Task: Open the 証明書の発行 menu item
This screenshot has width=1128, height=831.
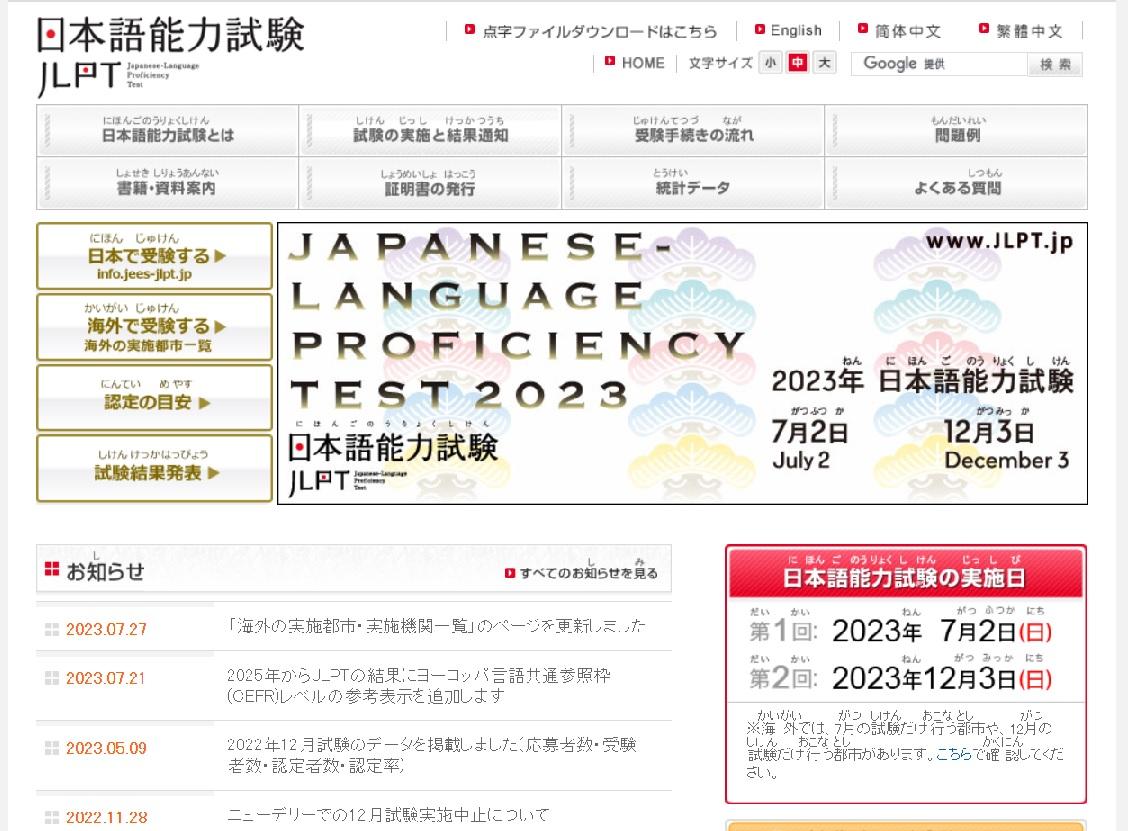Action: pos(430,183)
